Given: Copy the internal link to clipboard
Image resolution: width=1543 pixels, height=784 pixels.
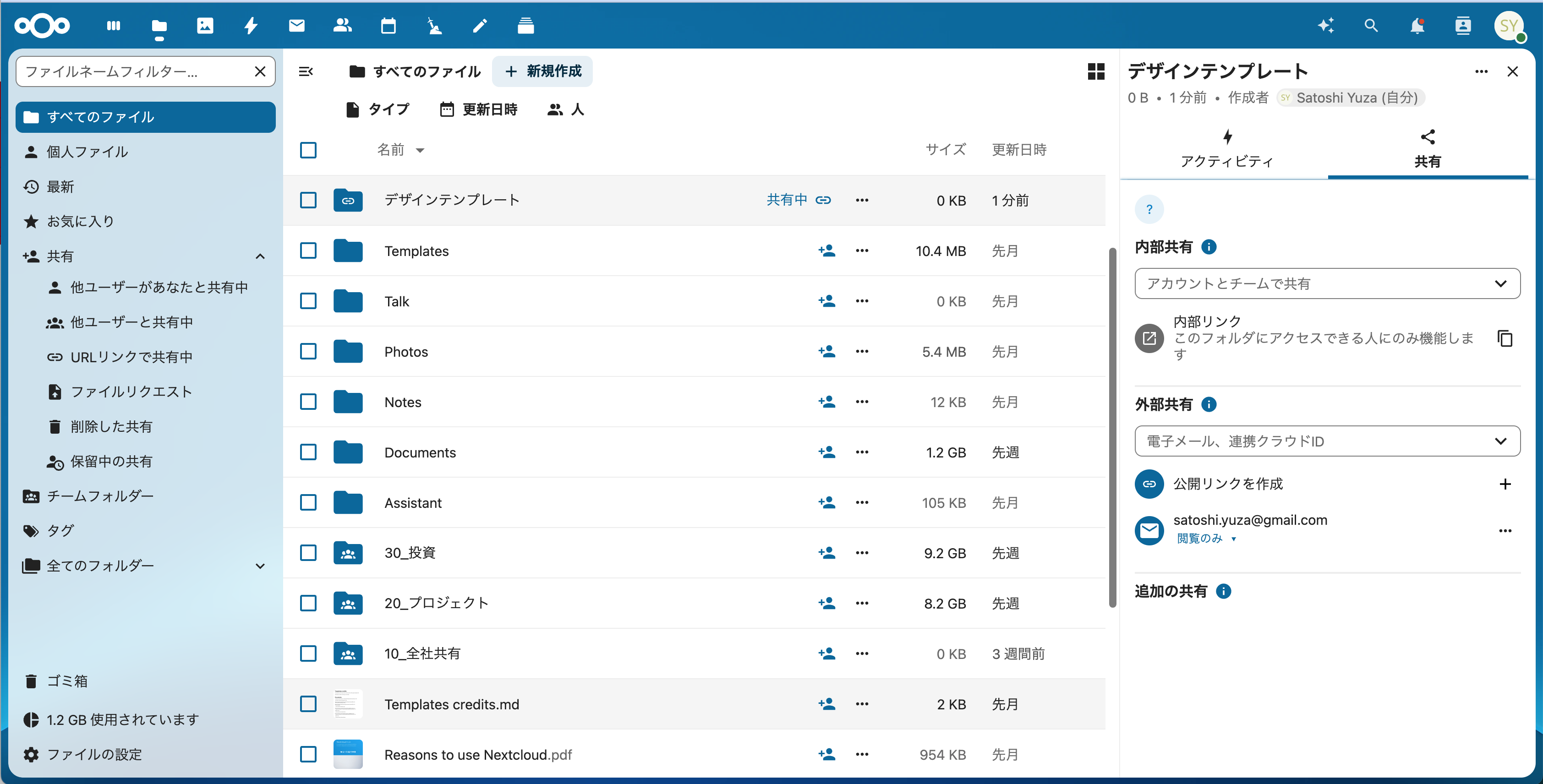Looking at the screenshot, I should click(1505, 338).
